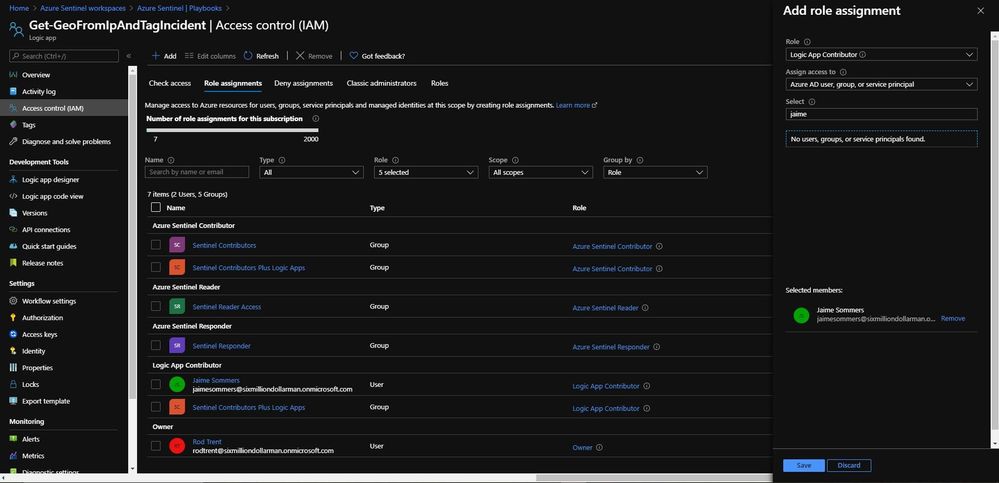Open Role dropdown in Add role assignment
999x483 pixels.
point(881,55)
